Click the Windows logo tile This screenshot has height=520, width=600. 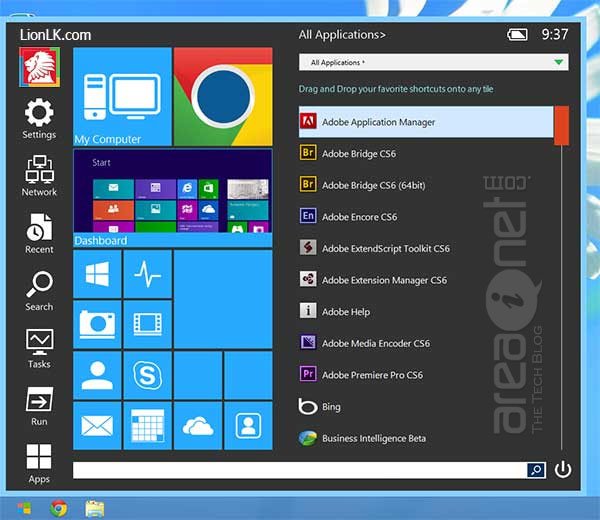97,274
